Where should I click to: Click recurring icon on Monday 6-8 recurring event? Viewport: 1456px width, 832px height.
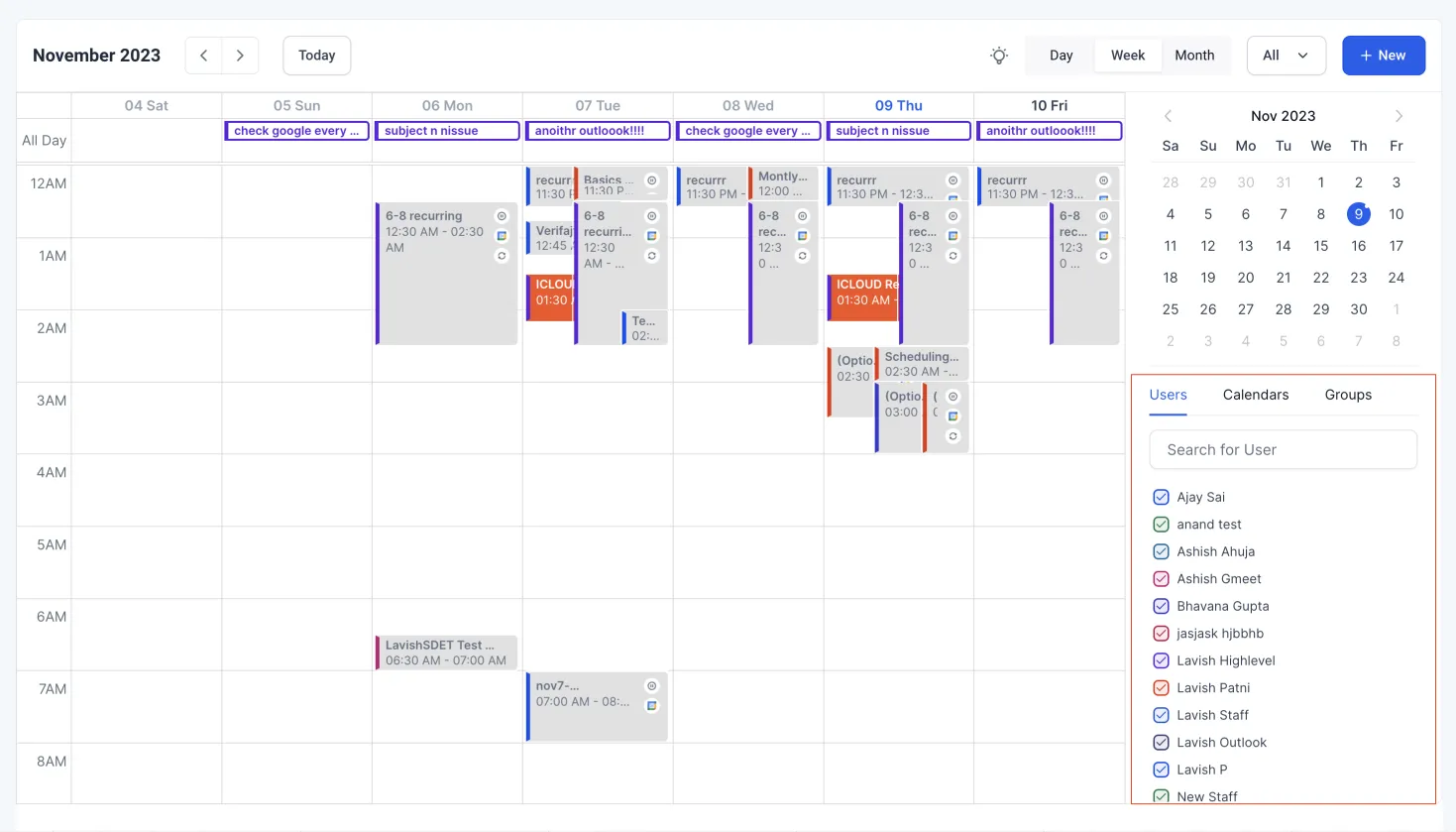tap(502, 256)
